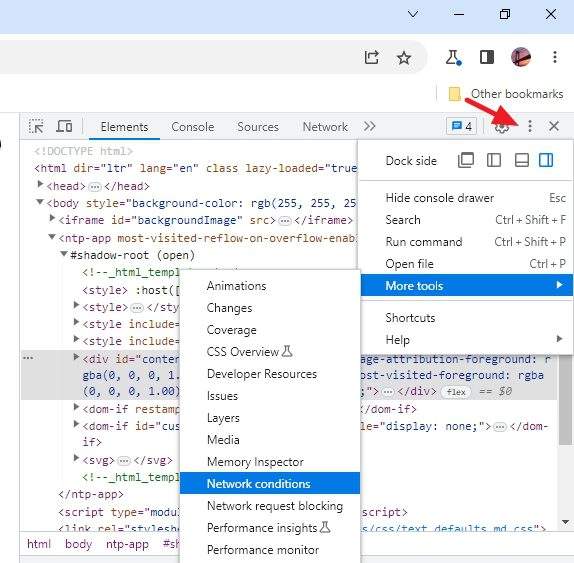
Task: Open Chrome Labs flask icon
Action: pos(453,57)
